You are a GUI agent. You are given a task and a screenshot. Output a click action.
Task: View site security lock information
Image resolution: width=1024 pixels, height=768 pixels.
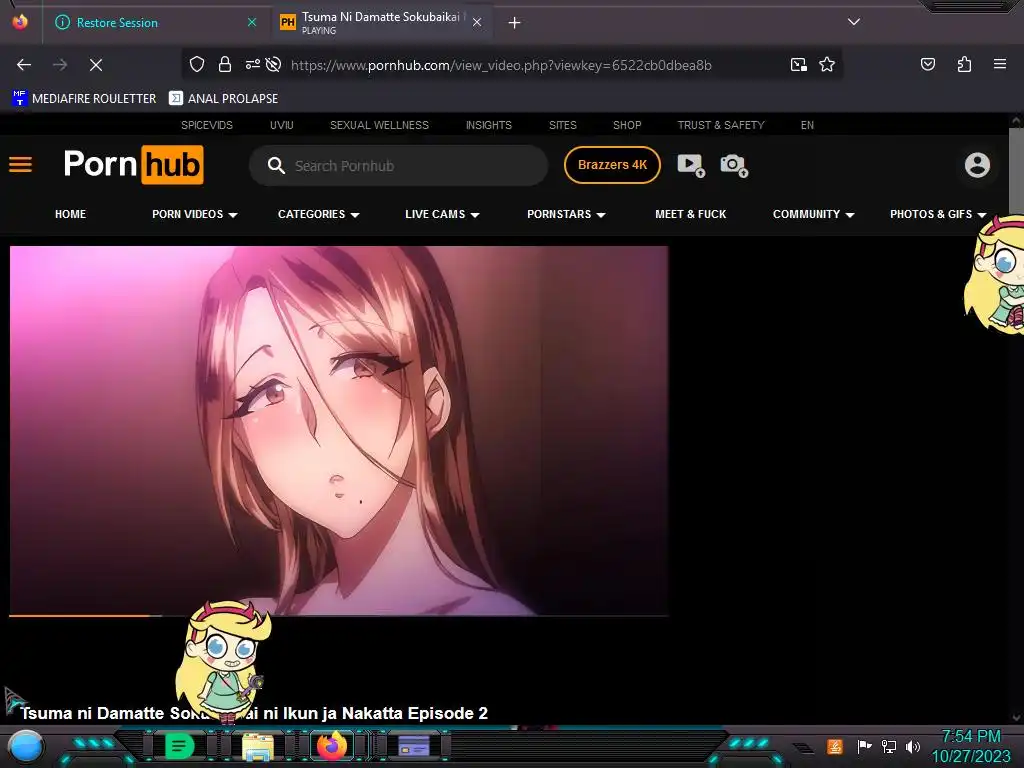point(225,65)
